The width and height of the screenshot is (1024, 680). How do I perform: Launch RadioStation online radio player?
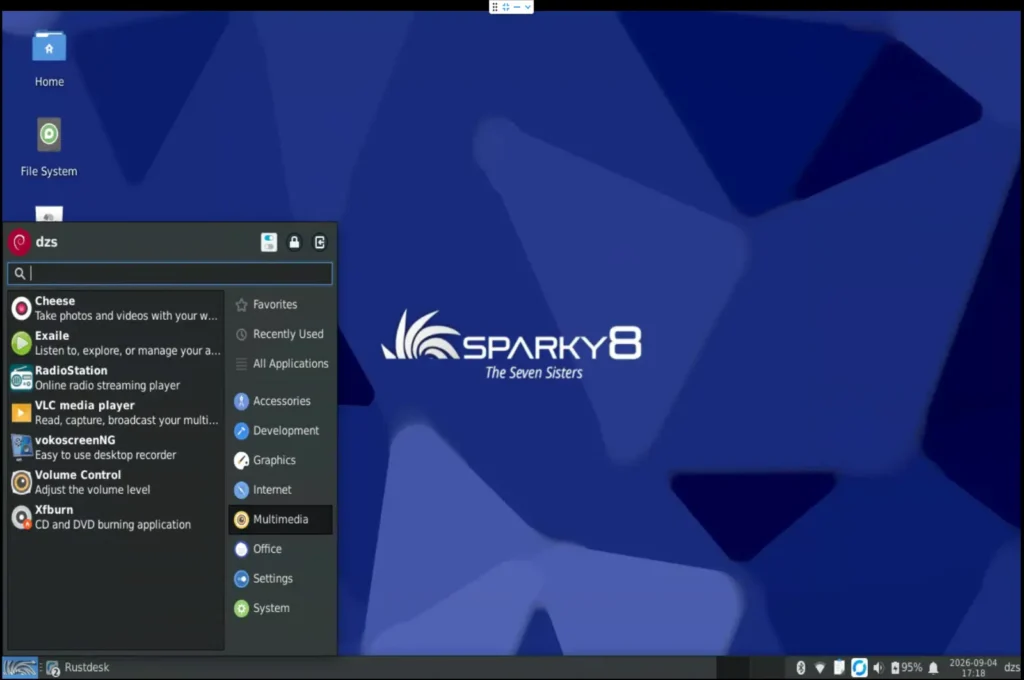(116, 378)
